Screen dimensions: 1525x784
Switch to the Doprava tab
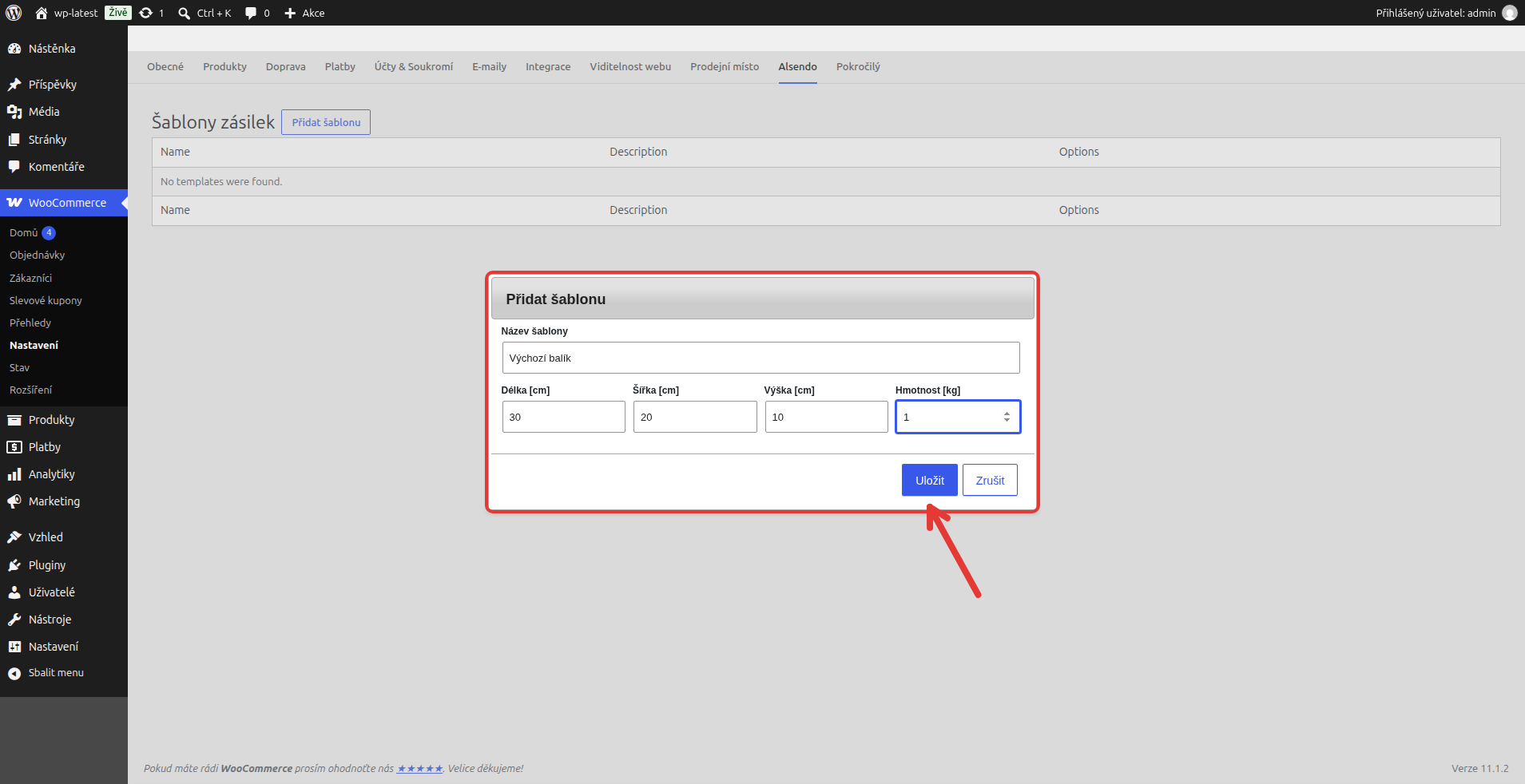286,67
